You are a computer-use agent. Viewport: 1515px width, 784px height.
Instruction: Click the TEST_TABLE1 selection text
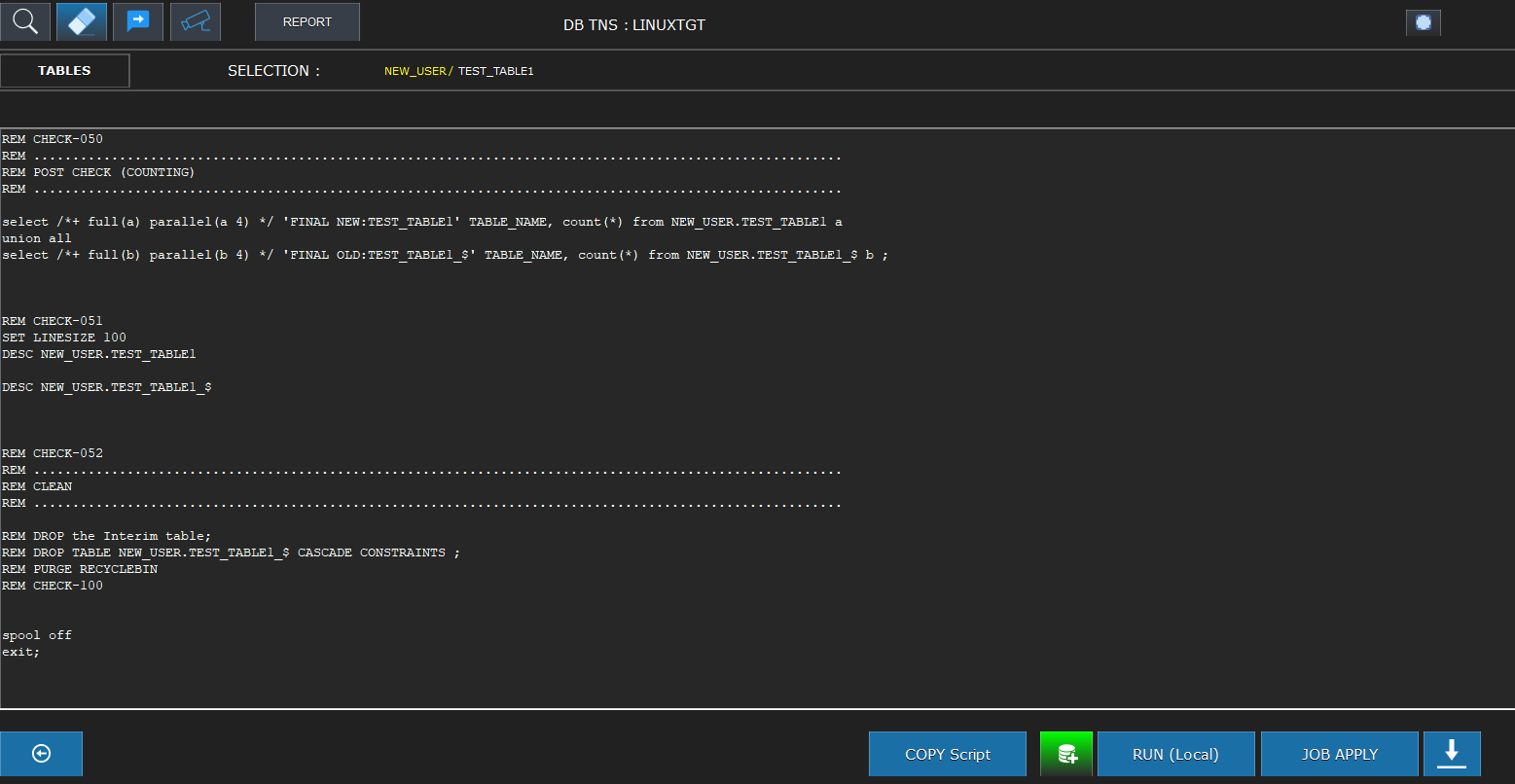pos(496,71)
